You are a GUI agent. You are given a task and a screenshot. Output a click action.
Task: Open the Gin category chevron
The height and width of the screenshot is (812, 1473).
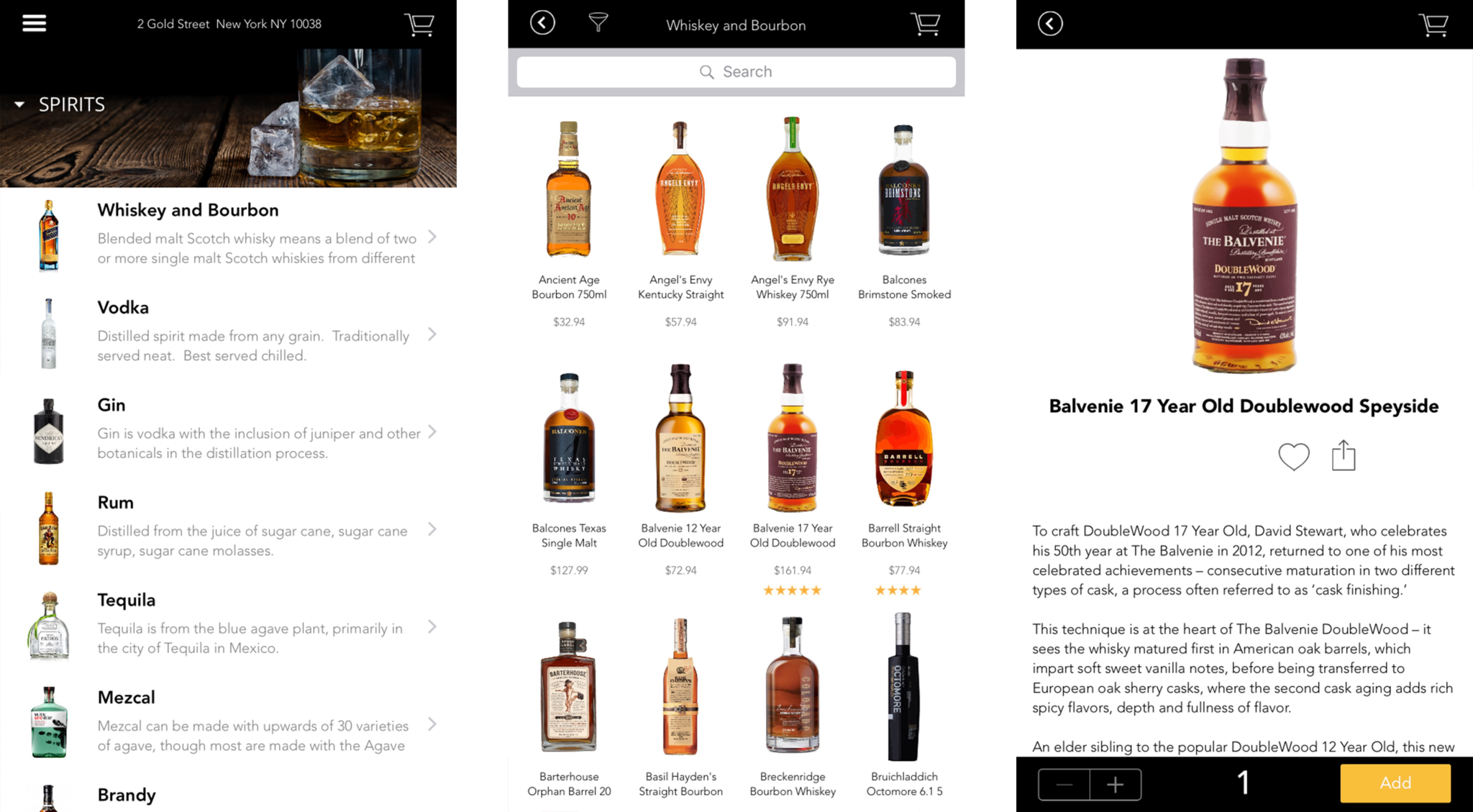point(432,432)
